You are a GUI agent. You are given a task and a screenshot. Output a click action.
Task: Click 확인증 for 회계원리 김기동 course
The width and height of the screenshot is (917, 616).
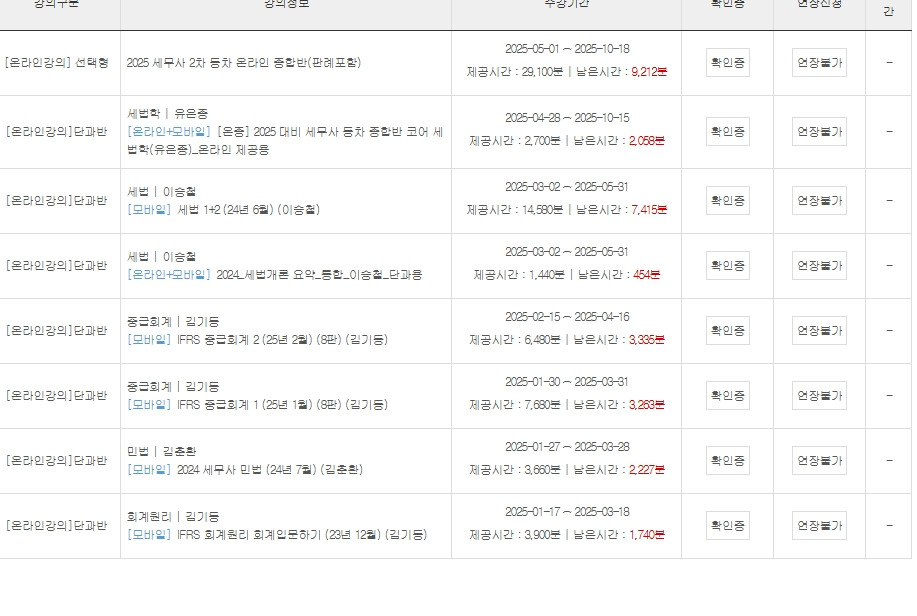point(727,525)
